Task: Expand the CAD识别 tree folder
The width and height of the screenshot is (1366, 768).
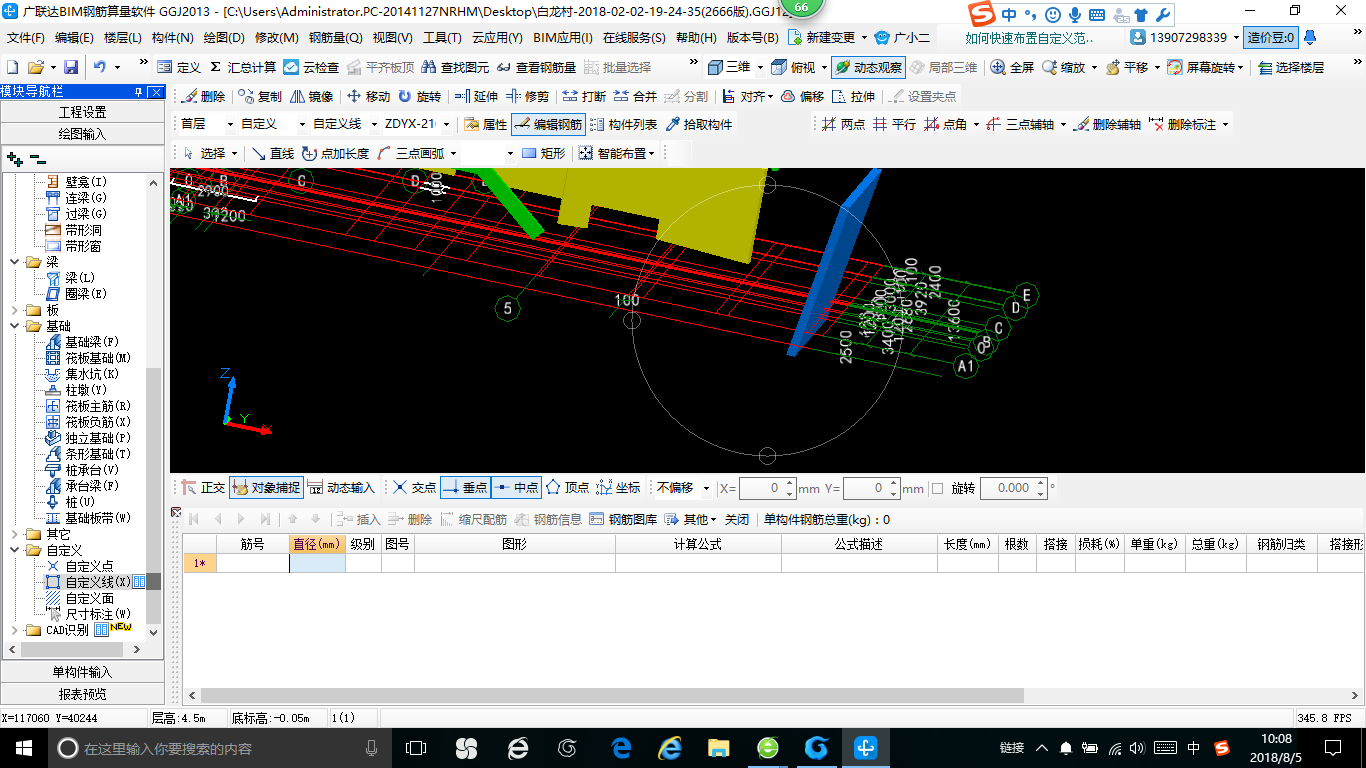Action: click(x=15, y=630)
